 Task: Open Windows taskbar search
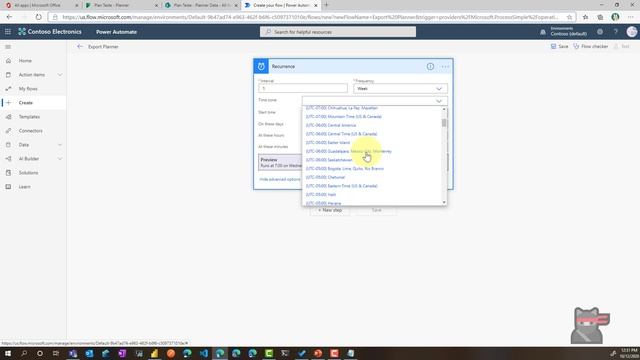[x=24, y=353]
